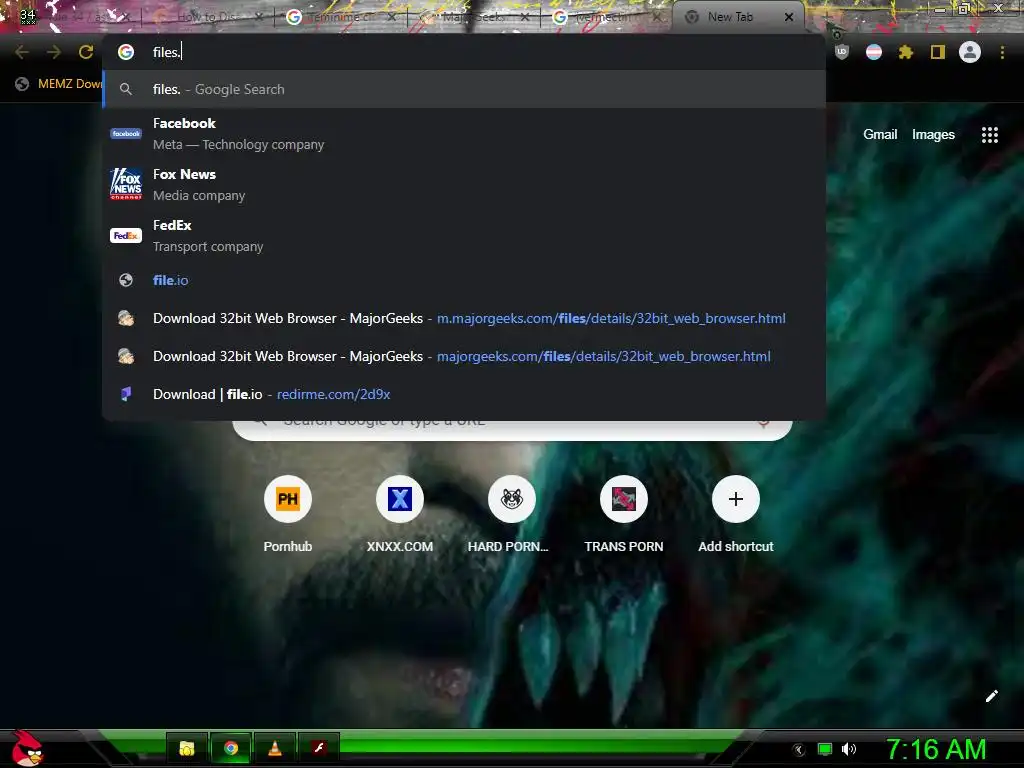This screenshot has height=768, width=1024.
Task: Choose the Facebook suggestion row
Action: point(464,133)
